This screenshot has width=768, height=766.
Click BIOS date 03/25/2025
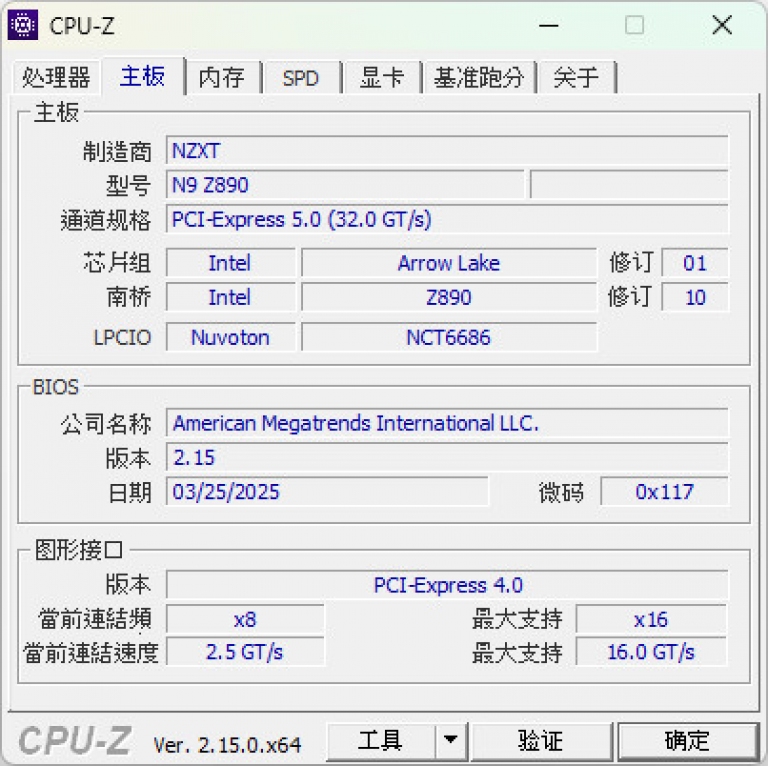click(327, 492)
